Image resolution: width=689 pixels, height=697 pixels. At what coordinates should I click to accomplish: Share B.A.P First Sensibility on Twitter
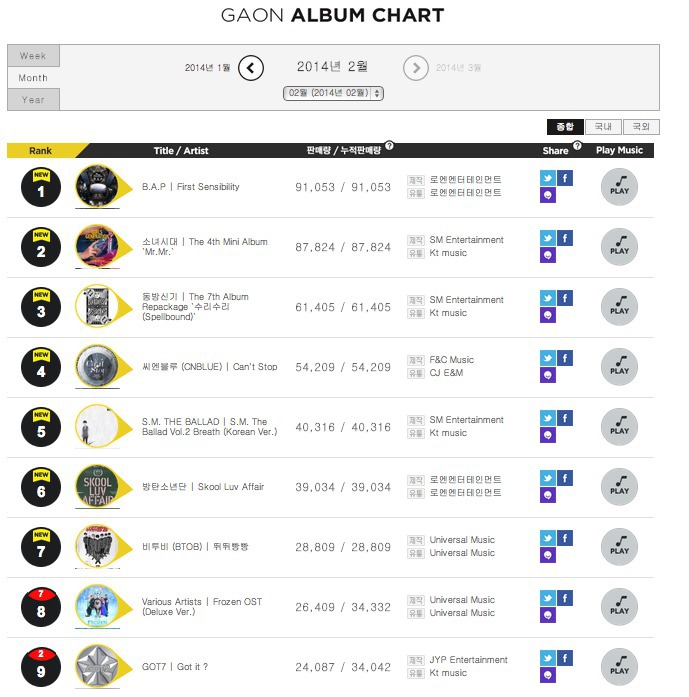tap(548, 178)
